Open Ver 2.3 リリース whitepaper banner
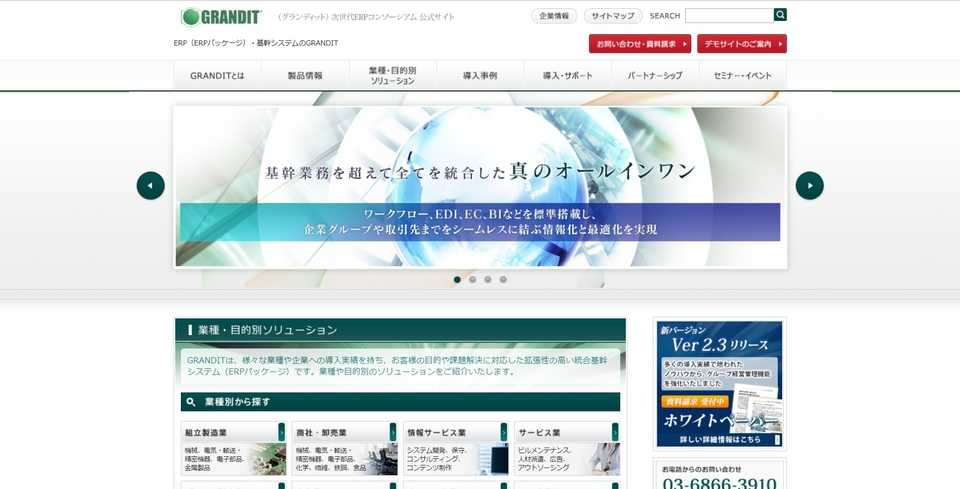The height and width of the screenshot is (489, 960). tap(719, 384)
